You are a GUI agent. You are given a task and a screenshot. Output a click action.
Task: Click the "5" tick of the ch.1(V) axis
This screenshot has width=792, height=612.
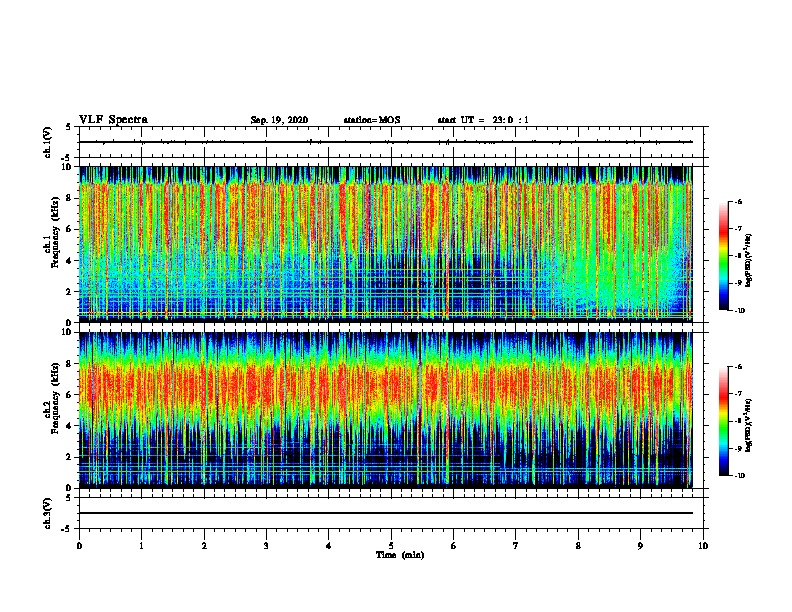coord(69,127)
